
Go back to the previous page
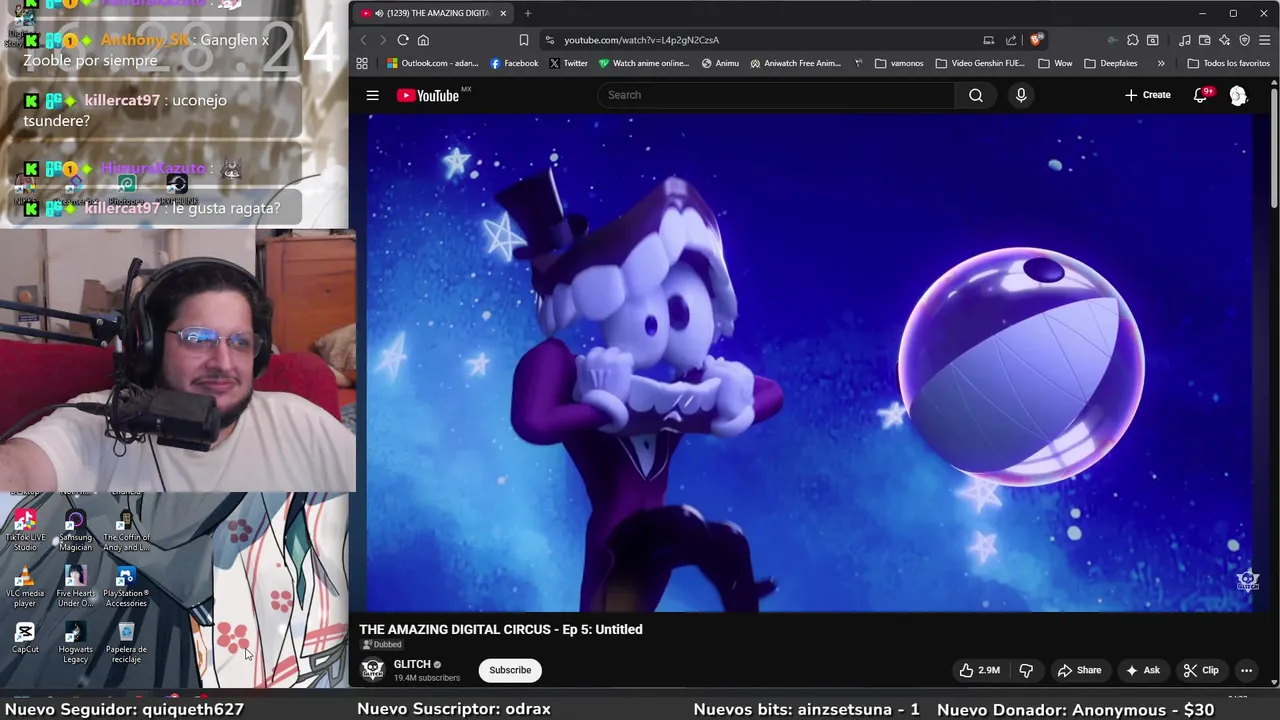pyautogui.click(x=363, y=40)
